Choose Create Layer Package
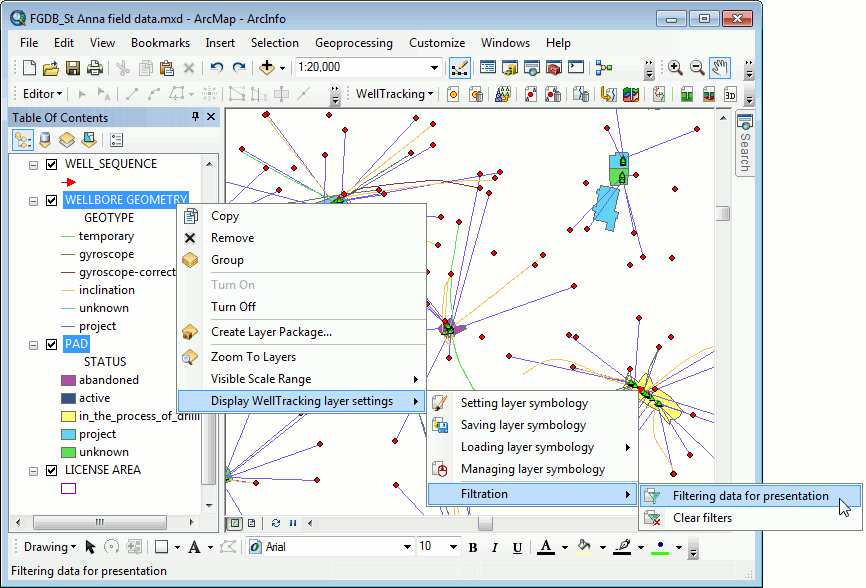Image resolution: width=866 pixels, height=588 pixels. click(x=302, y=332)
